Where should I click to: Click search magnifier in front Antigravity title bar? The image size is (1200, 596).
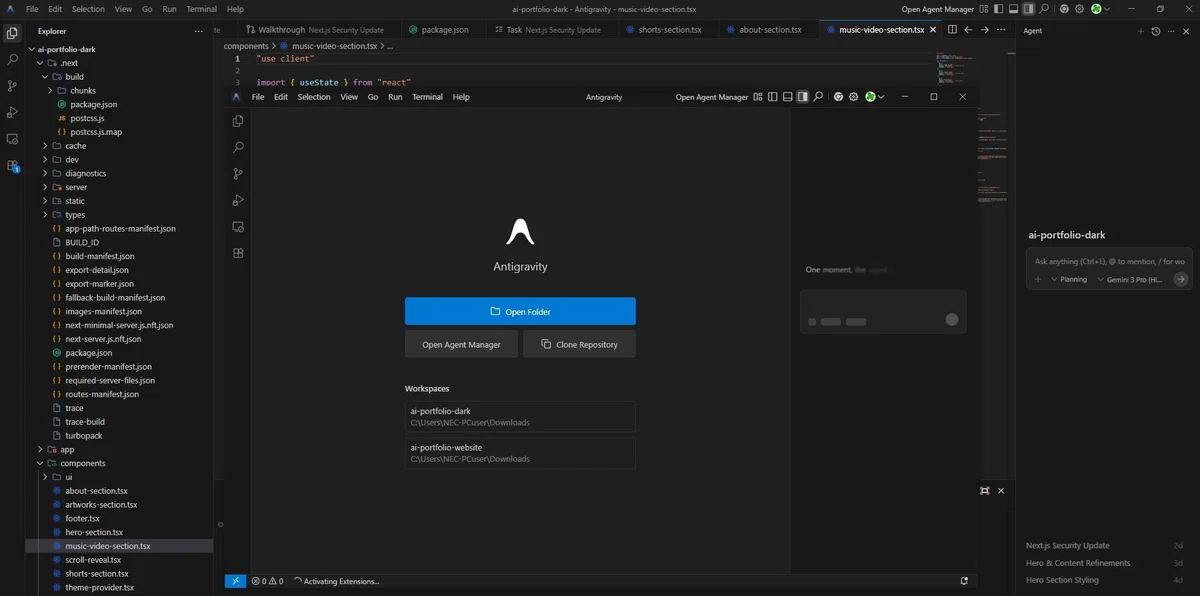[818, 97]
